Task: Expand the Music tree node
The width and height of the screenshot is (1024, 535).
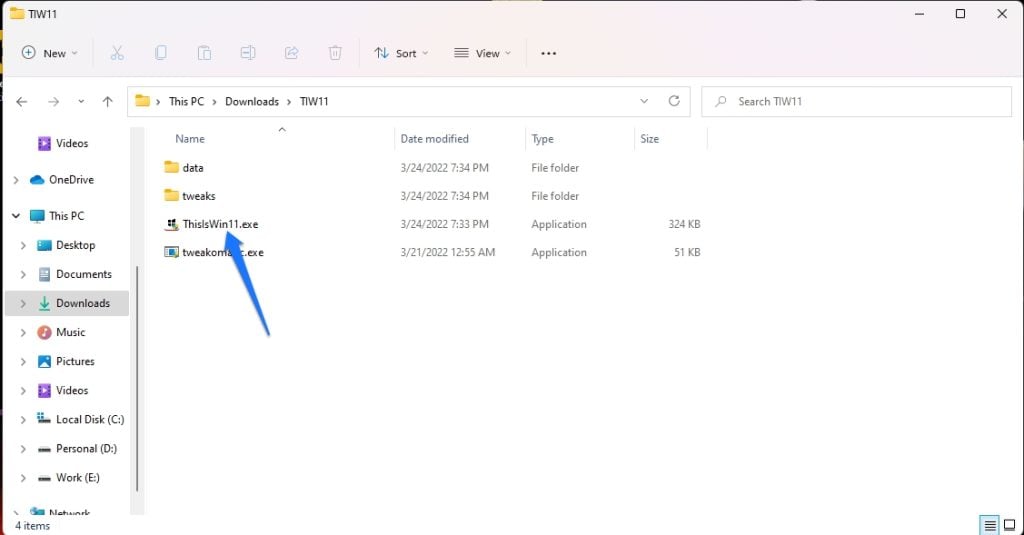Action: point(24,332)
